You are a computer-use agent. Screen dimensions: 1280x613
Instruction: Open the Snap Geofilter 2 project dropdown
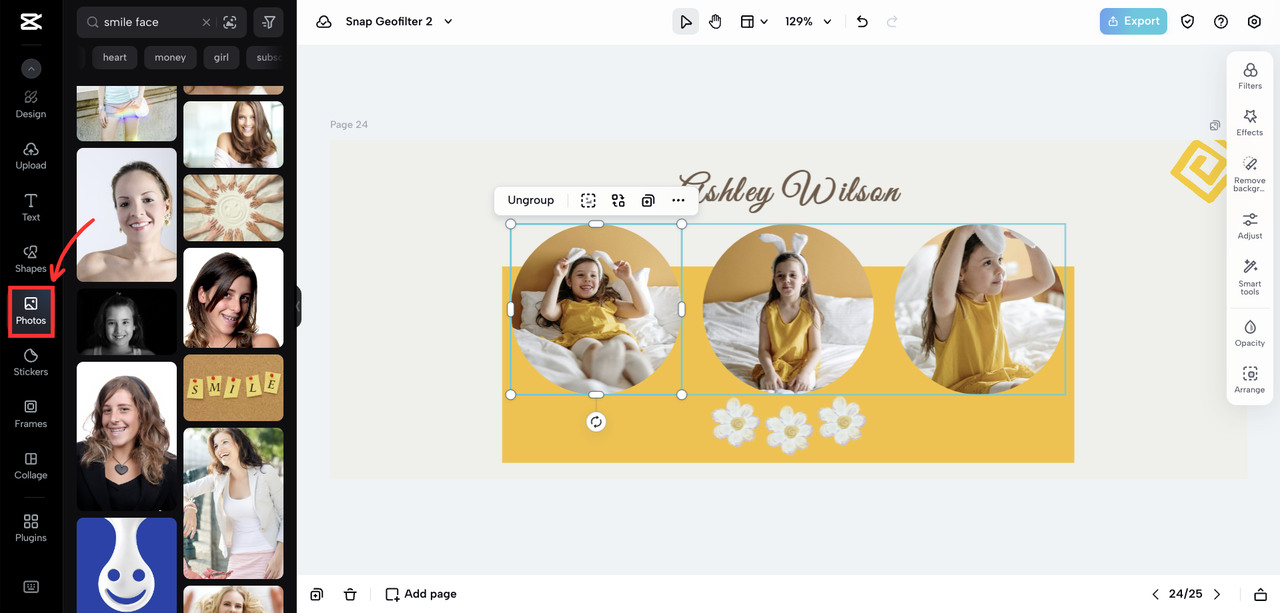[x=399, y=21]
